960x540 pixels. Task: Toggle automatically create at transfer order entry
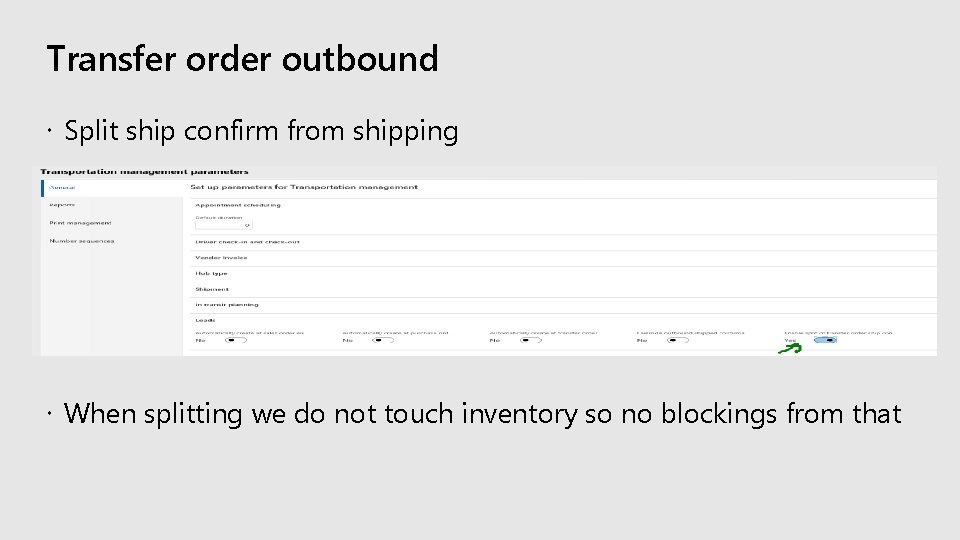click(530, 340)
